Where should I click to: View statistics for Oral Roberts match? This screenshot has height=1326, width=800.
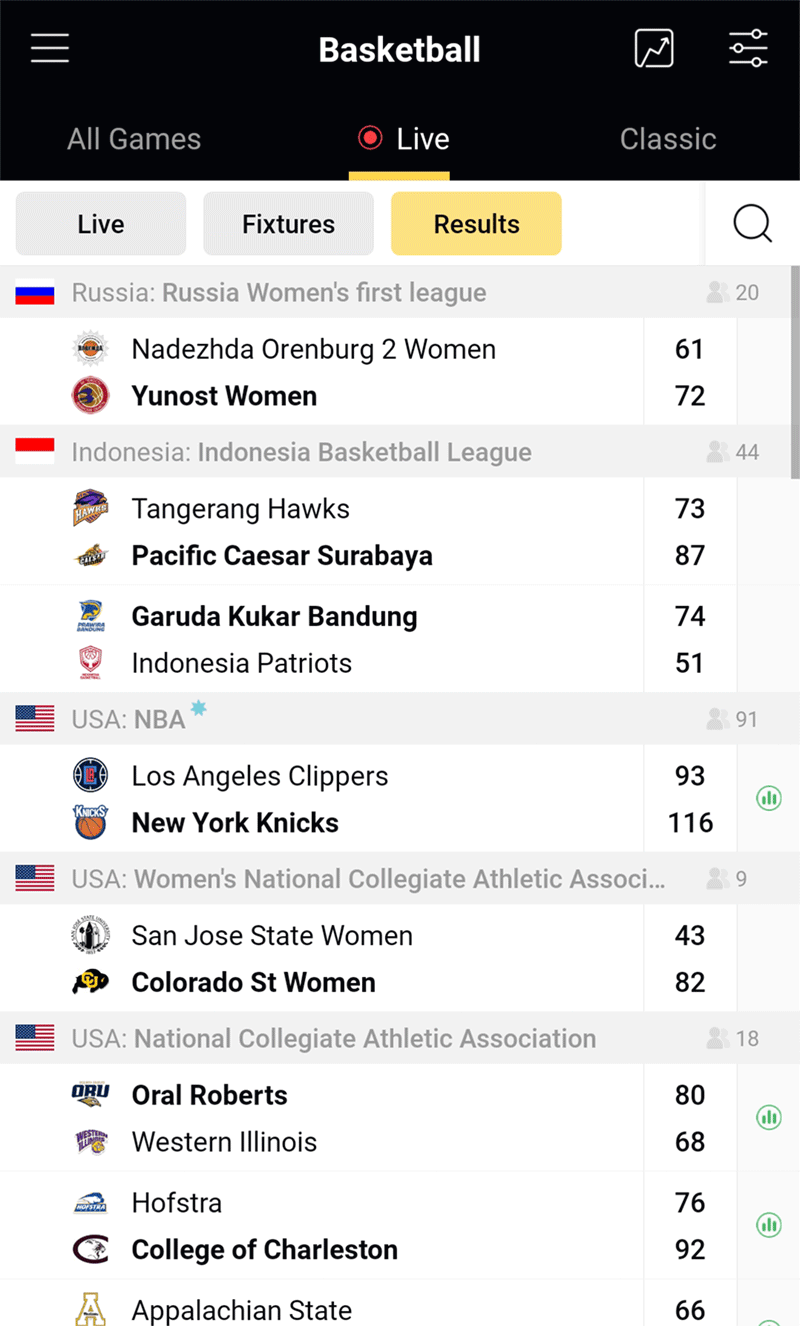point(769,1117)
